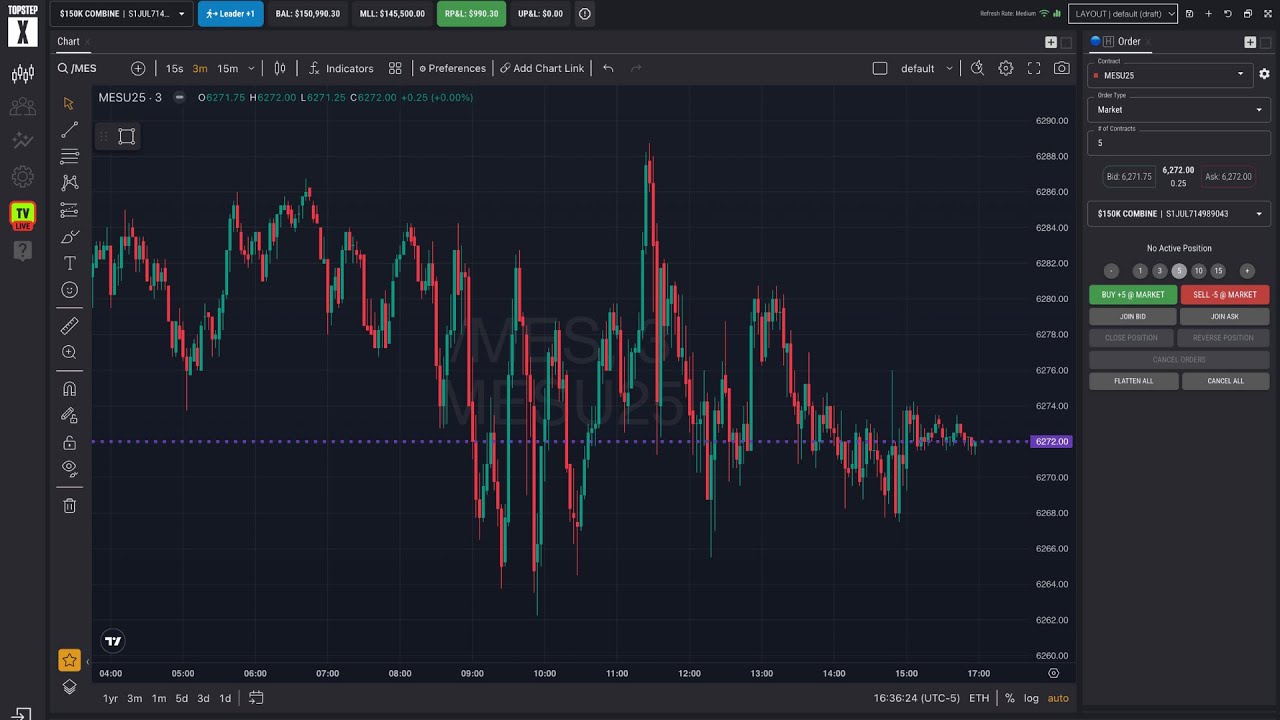
Task: Open the quick search lightning icon
Action: pos(977,68)
